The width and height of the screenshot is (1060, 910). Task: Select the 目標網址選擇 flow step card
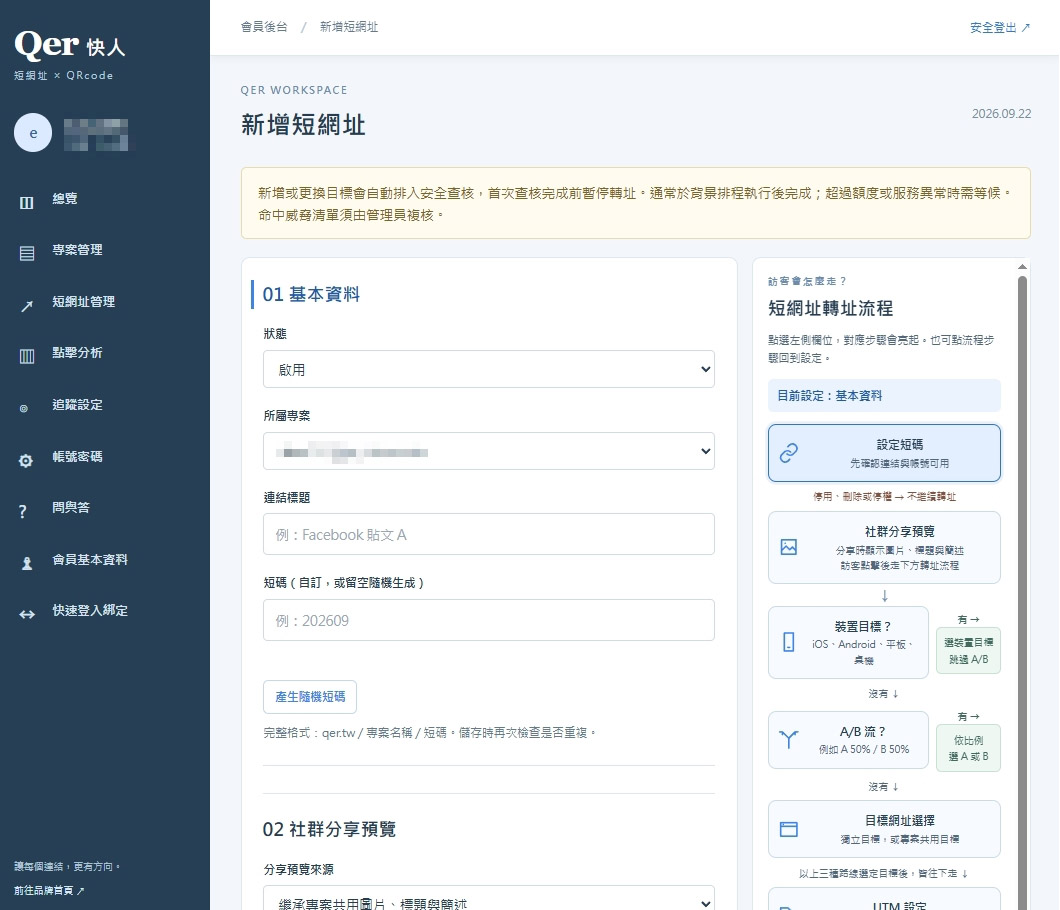(x=884, y=829)
